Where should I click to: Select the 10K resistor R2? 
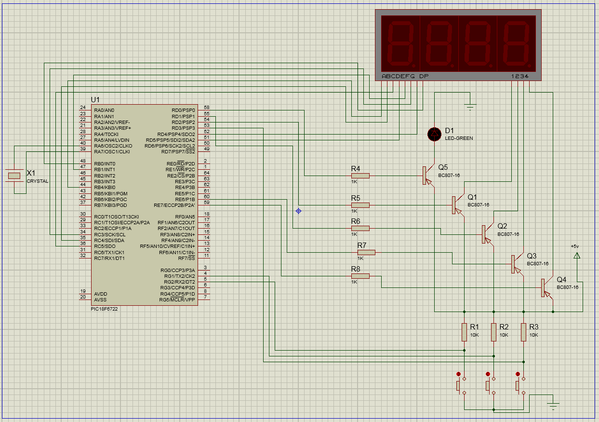point(494,332)
